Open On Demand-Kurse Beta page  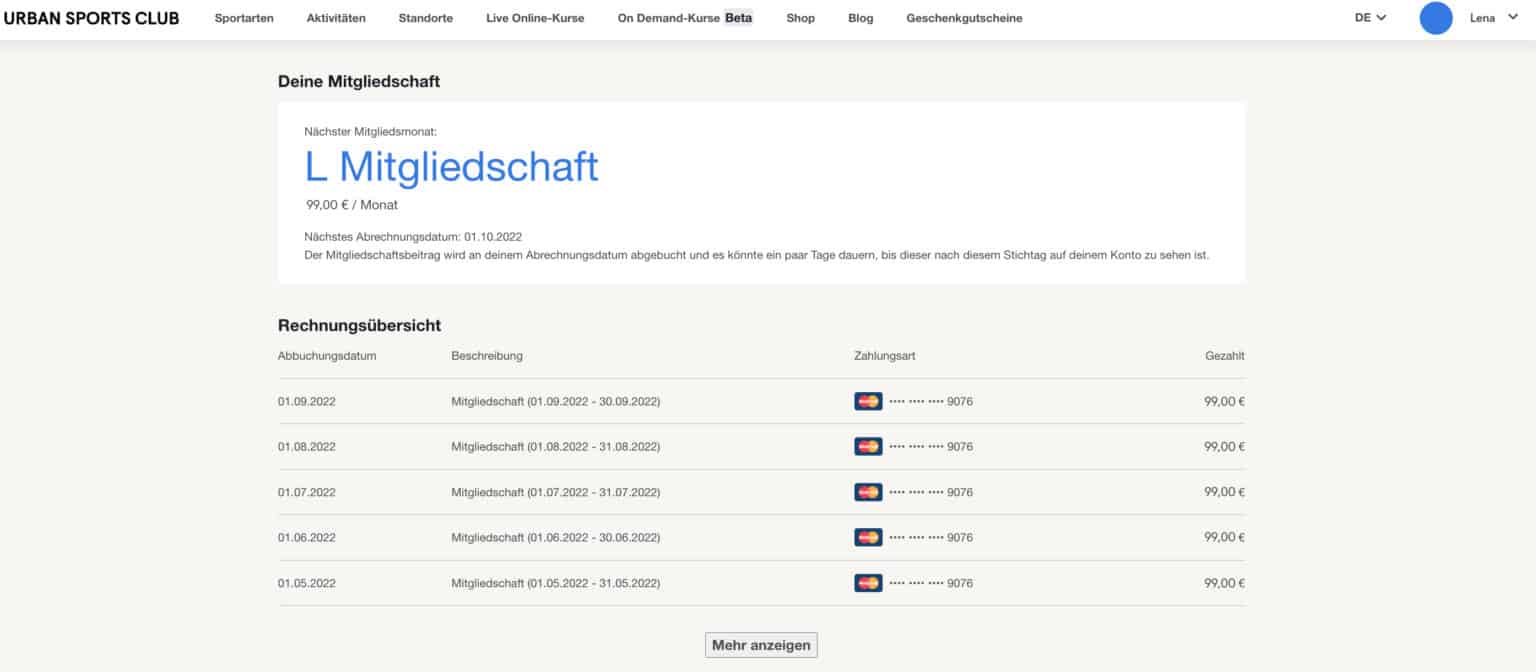pyautogui.click(x=685, y=18)
